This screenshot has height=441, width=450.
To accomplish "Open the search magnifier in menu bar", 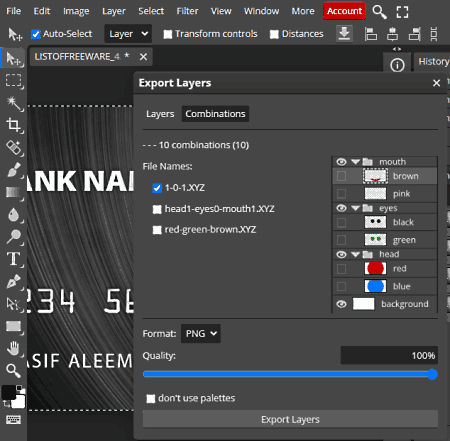I will (x=379, y=12).
